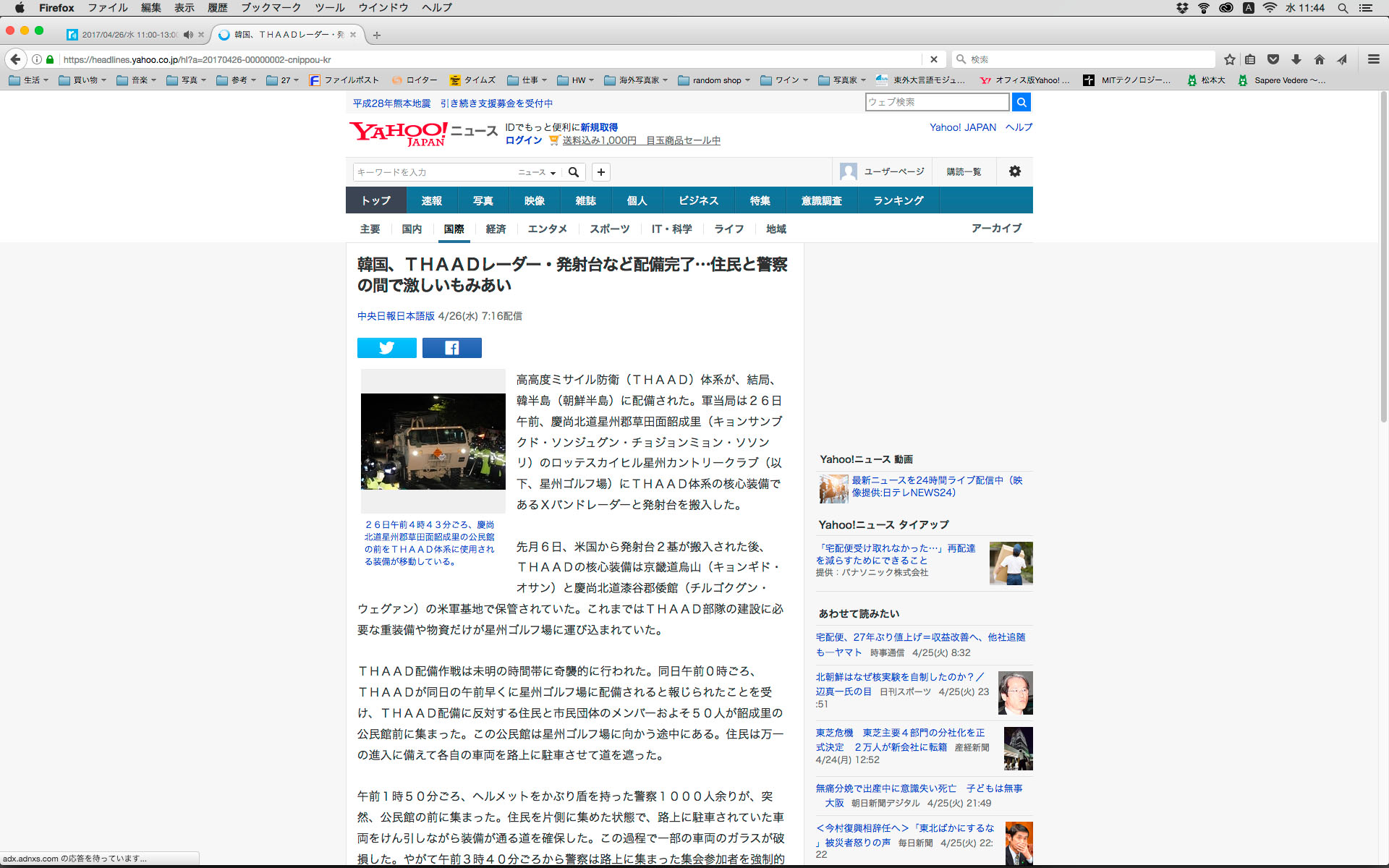This screenshot has height=868, width=1389.
Task: Switch to the ランキング news tab
Action: click(x=898, y=200)
